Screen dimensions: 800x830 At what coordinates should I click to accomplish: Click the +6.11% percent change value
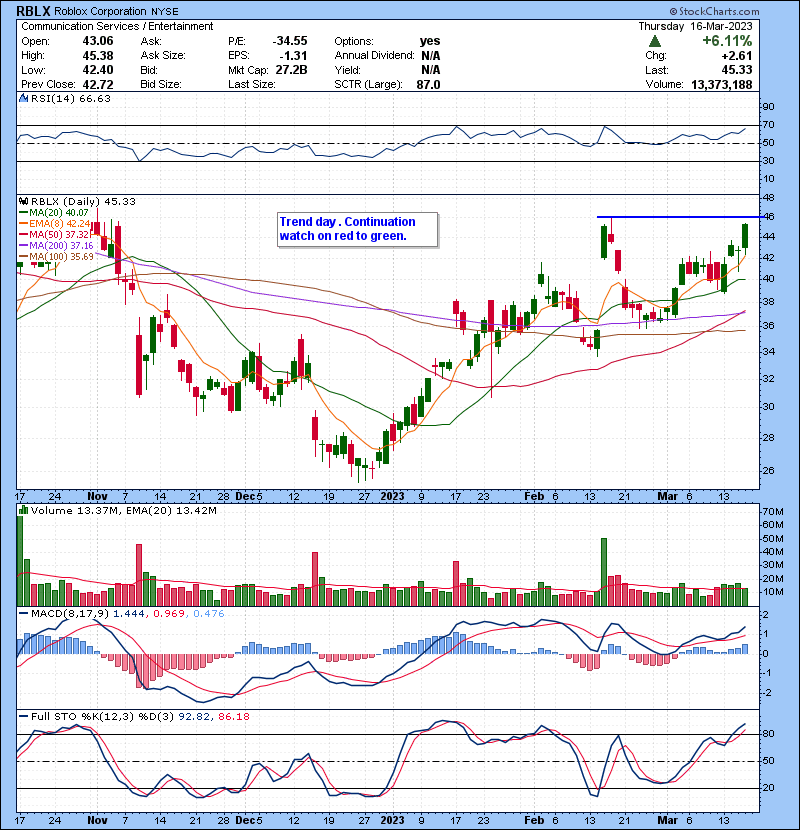pos(727,41)
